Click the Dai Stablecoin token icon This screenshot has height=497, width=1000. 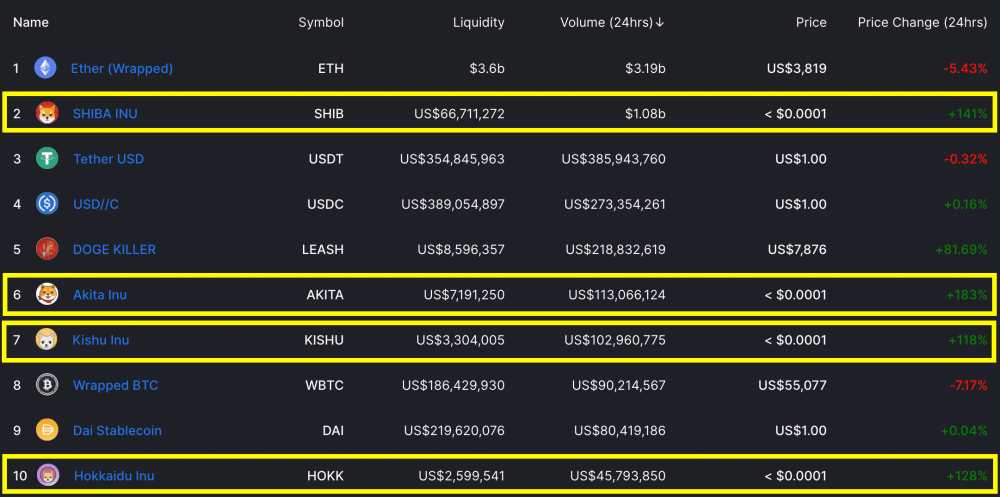point(47,430)
